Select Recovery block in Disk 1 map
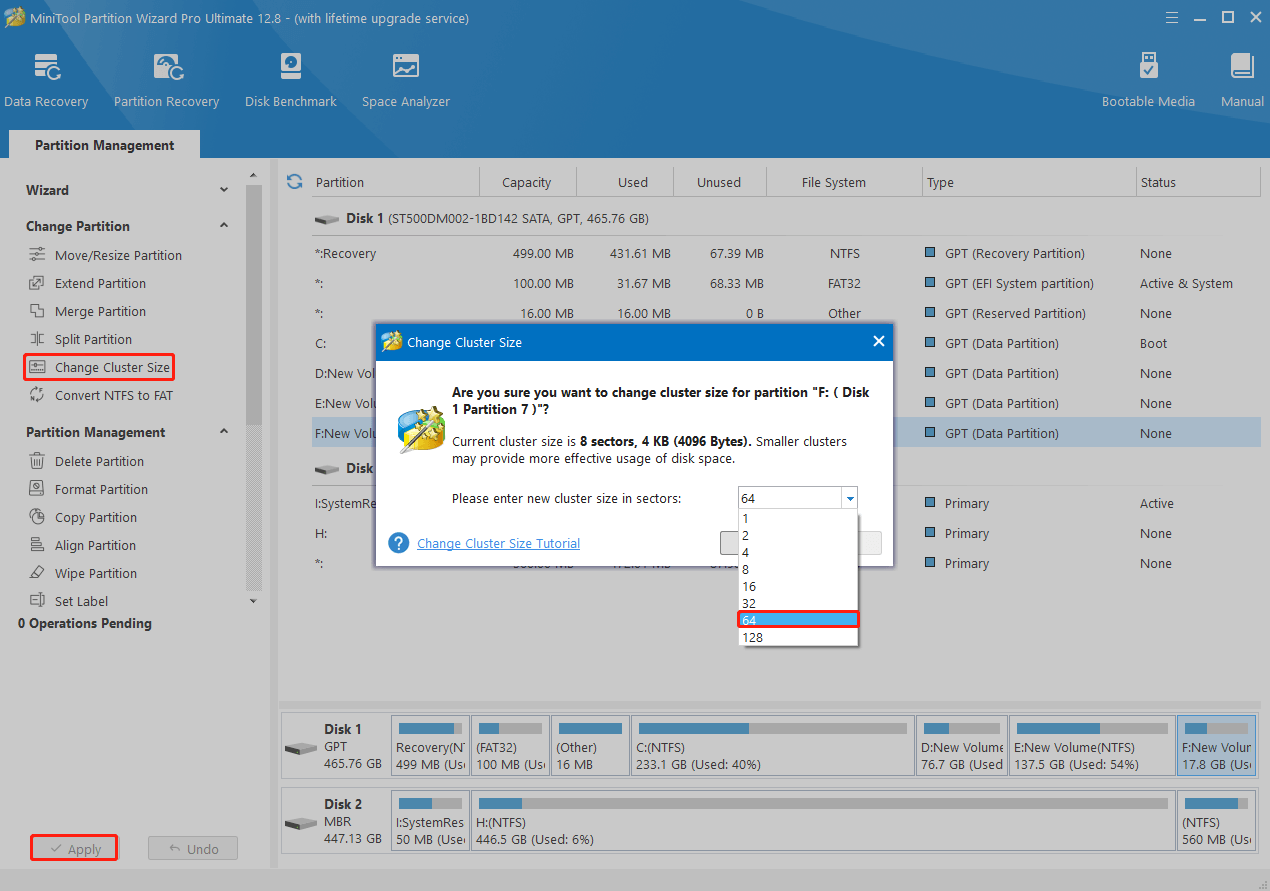 [x=430, y=746]
